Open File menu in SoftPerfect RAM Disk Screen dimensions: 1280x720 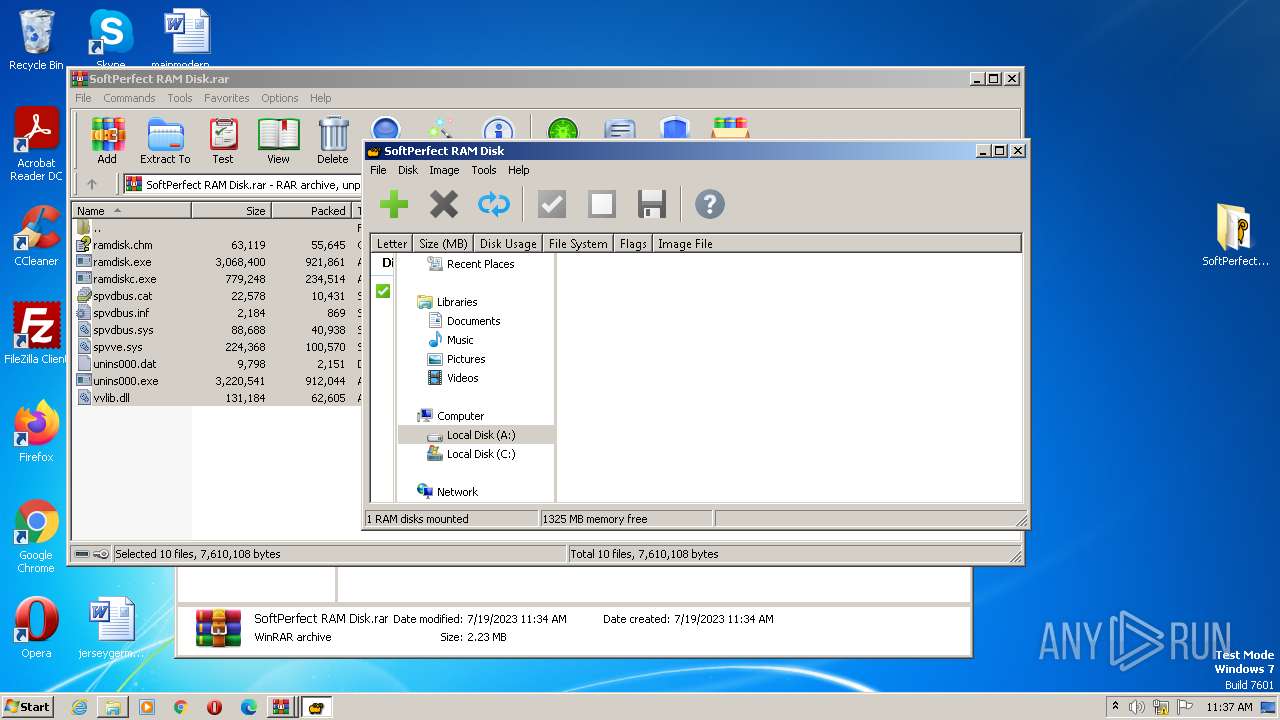(378, 170)
